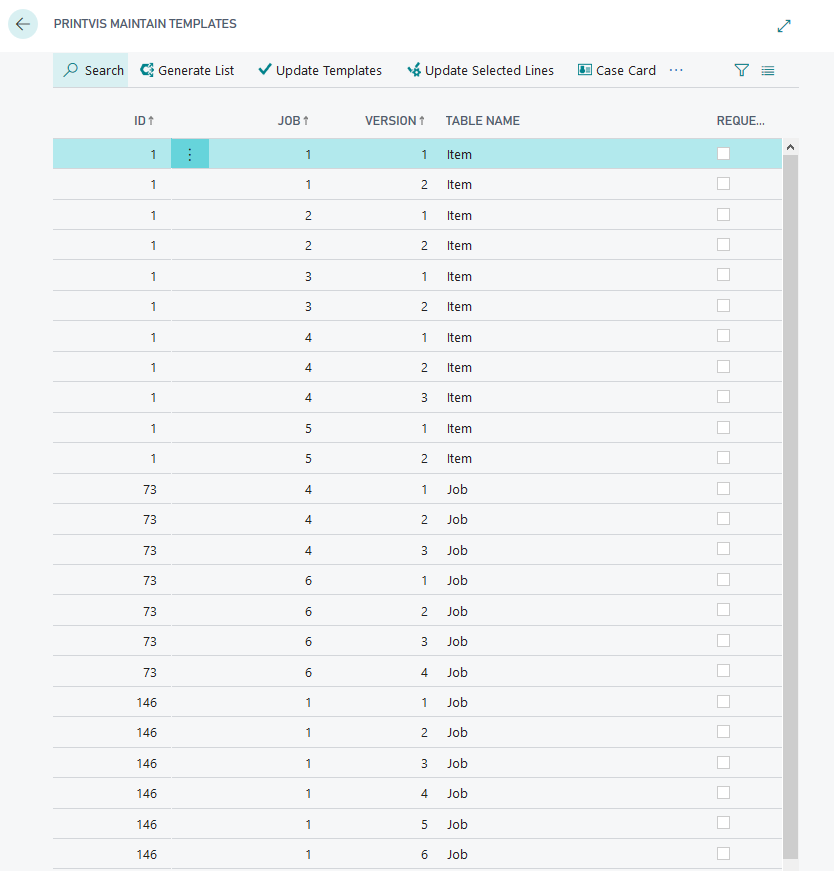Go back using the arrow button
This screenshot has width=834, height=871.
23,24
